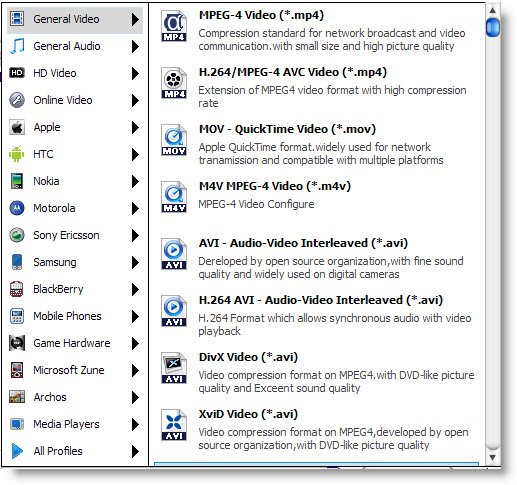Expand the Sony Ericsson submenu arrow
517x485 pixels.
(135, 235)
